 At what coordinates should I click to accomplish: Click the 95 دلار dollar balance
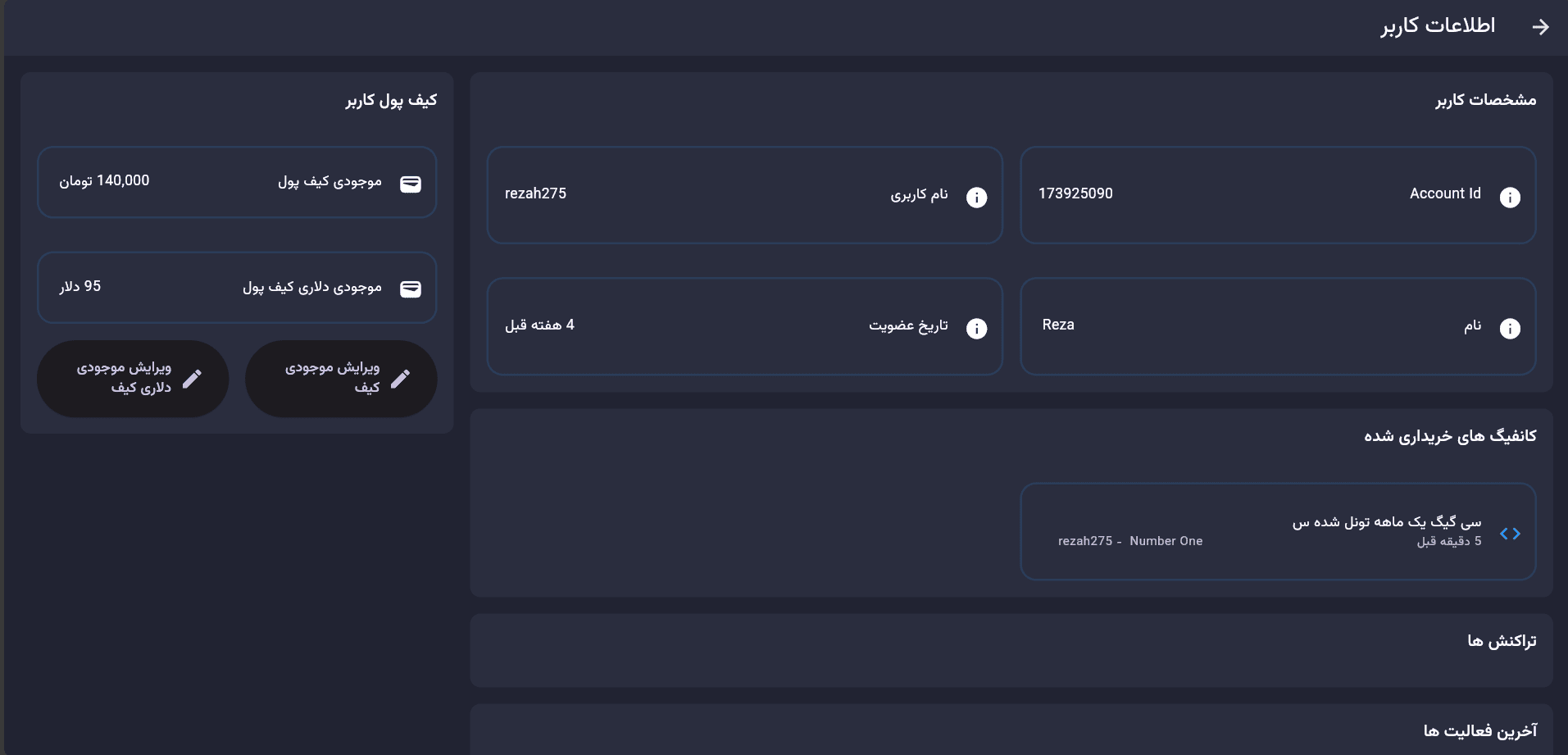tap(80, 286)
